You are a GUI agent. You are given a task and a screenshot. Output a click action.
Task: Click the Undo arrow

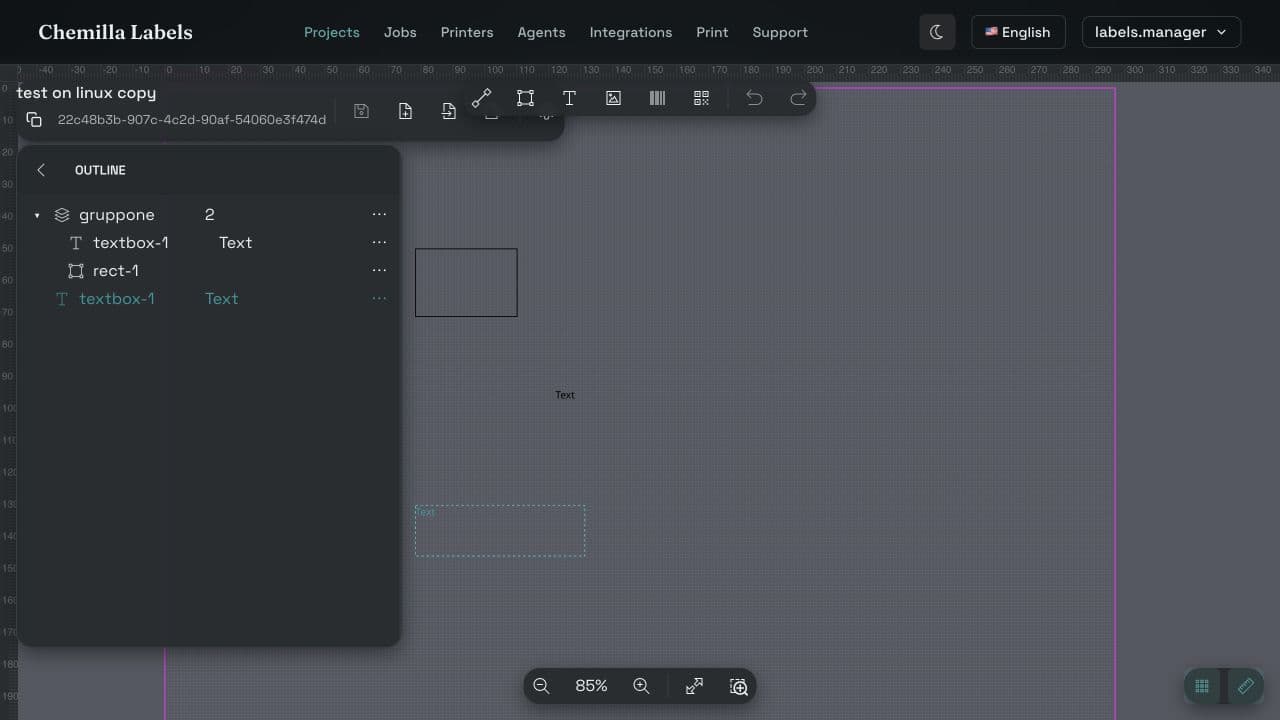(754, 97)
